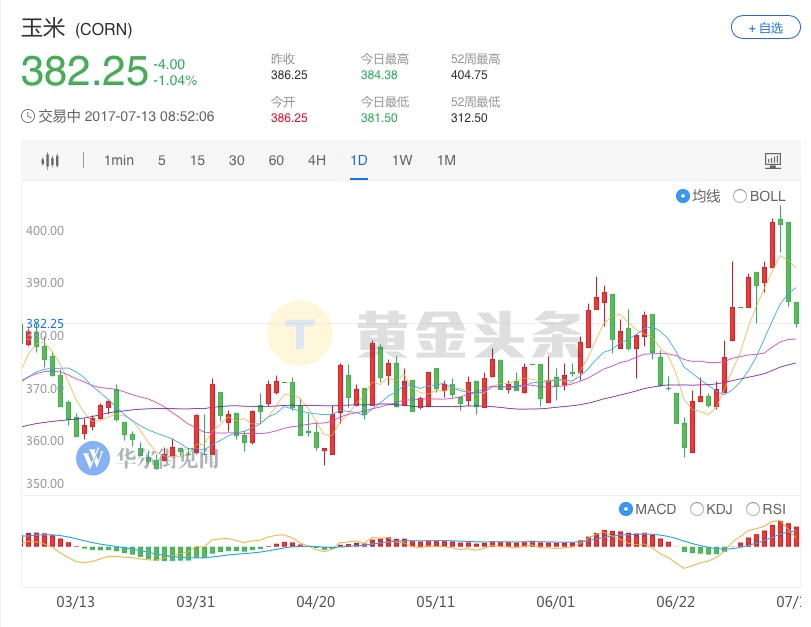811x627 pixels.
Task: Select the 15-minute interval
Action: point(197,160)
